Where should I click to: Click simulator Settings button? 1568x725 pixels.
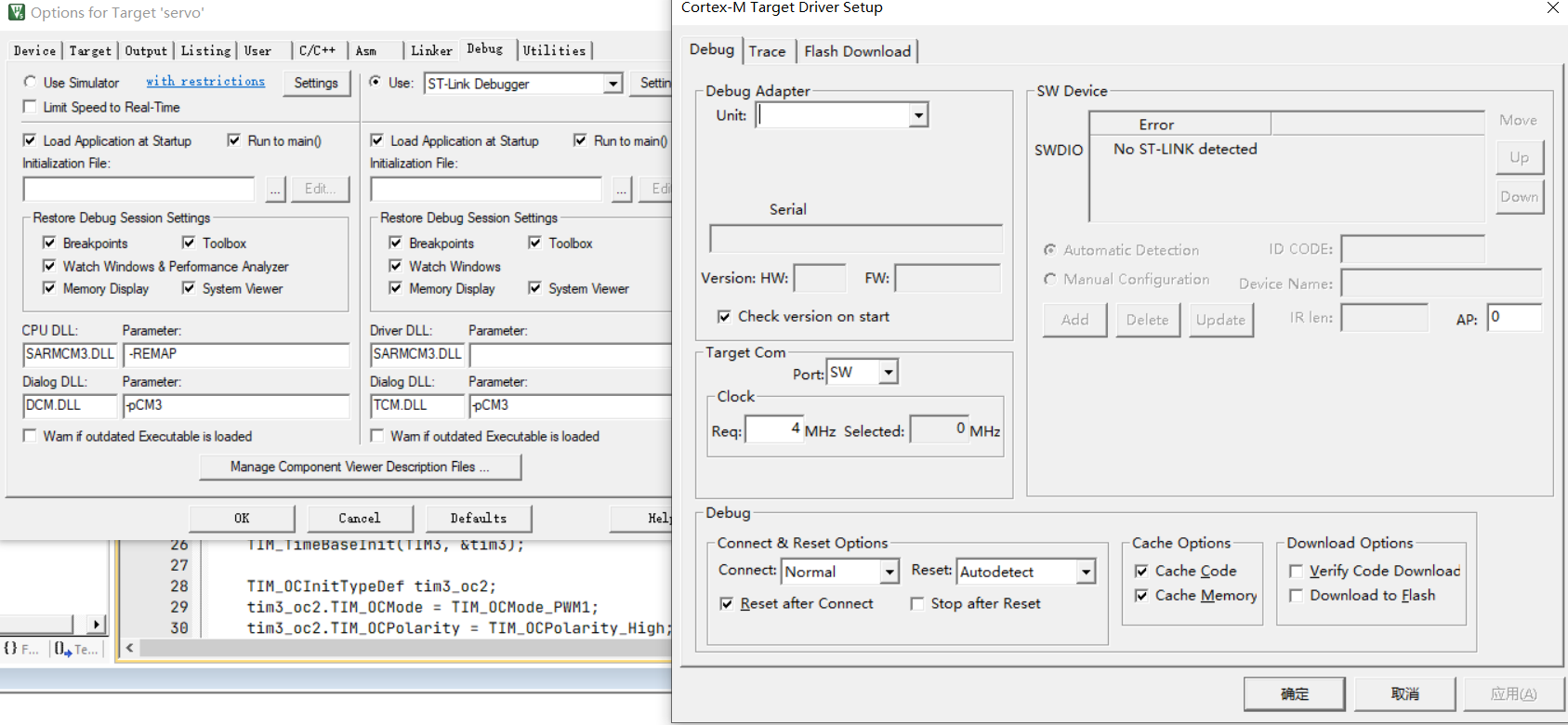pyautogui.click(x=316, y=83)
